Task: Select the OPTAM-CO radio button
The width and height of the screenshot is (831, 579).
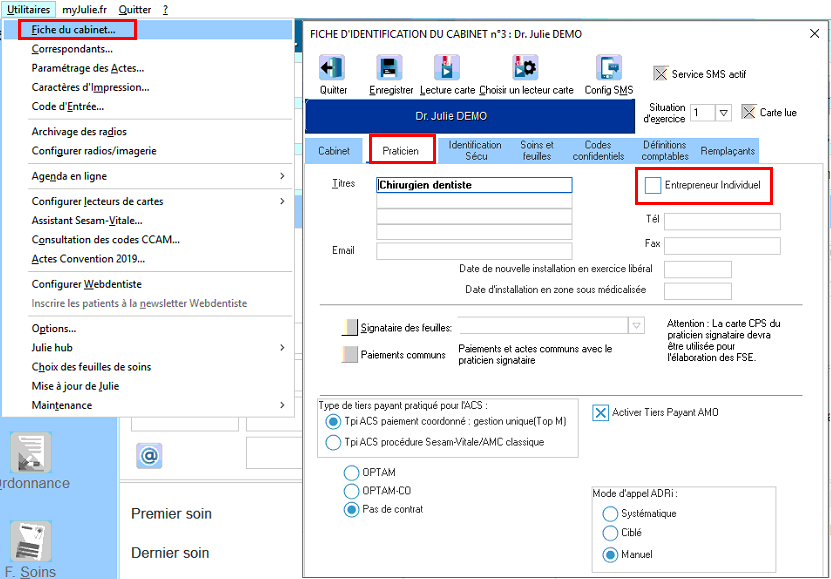Action: coord(351,491)
